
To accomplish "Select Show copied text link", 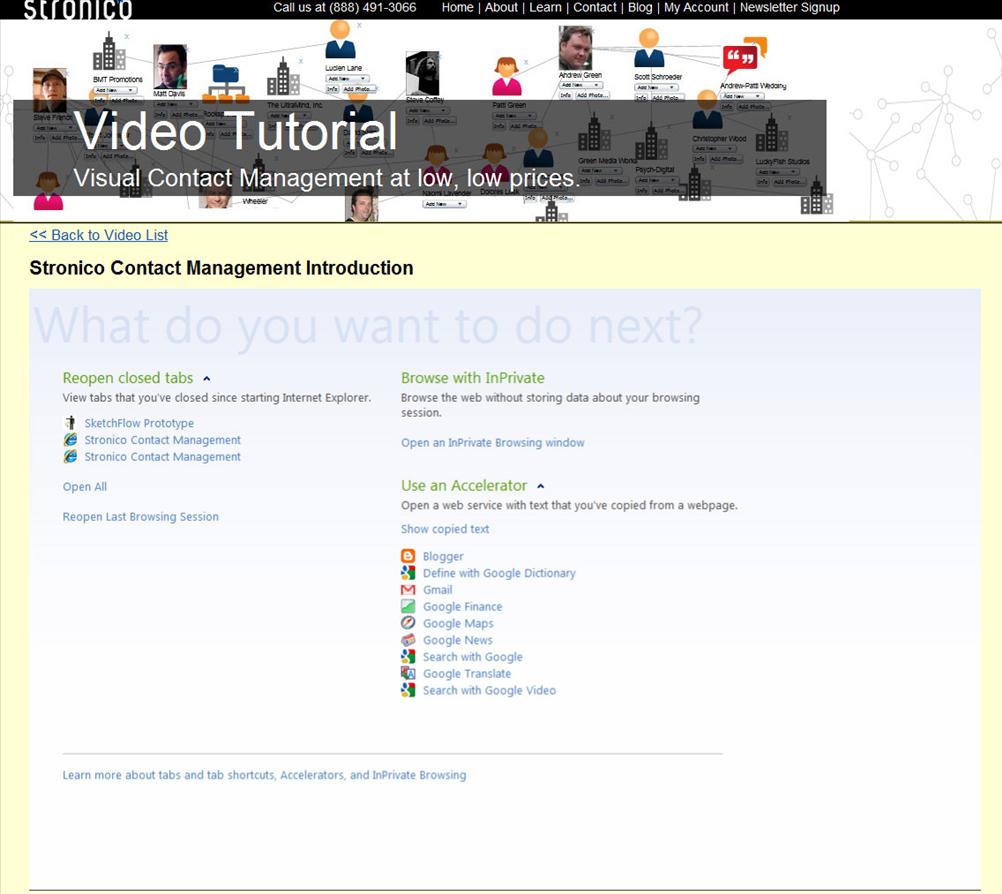I will pyautogui.click(x=445, y=529).
